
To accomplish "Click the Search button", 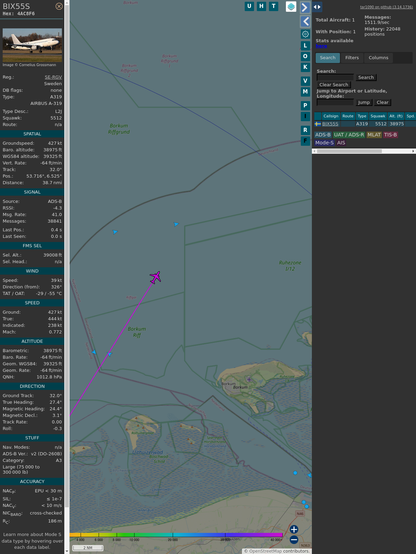I will [366, 77].
